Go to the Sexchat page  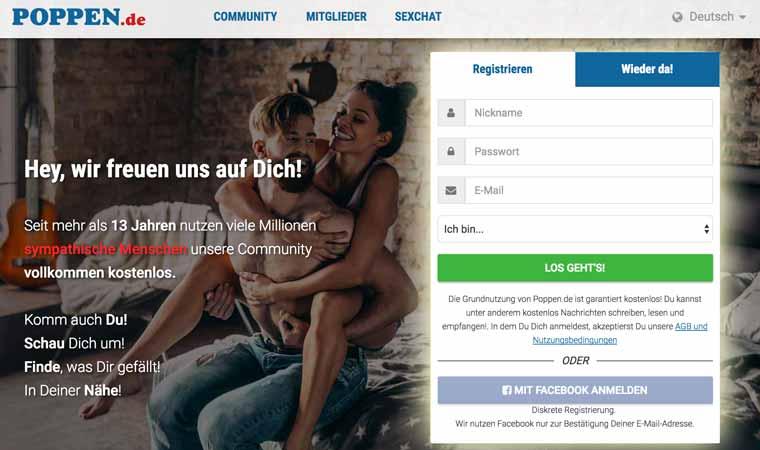tap(418, 16)
